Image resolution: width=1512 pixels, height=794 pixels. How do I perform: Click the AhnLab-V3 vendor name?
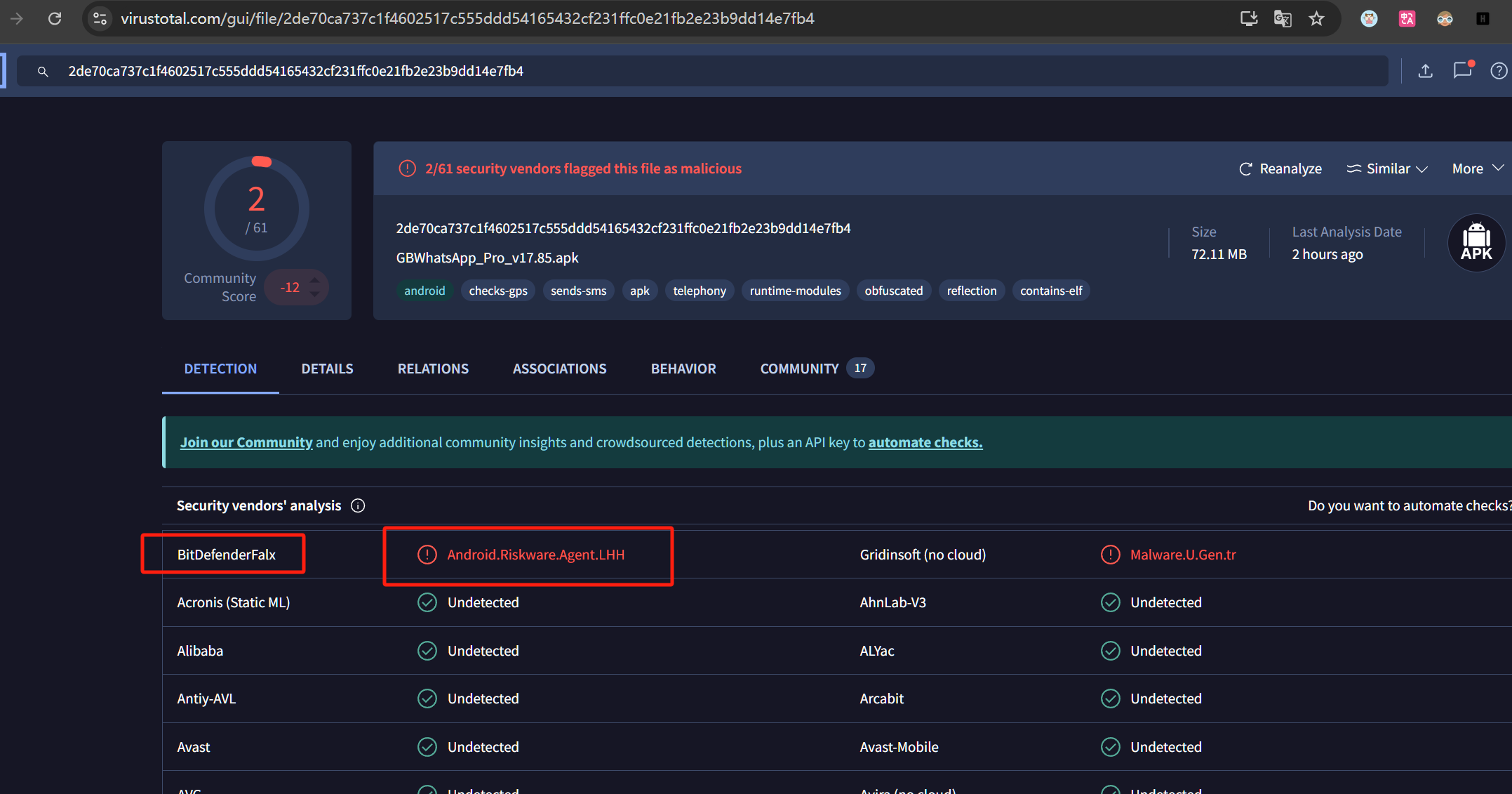point(892,602)
